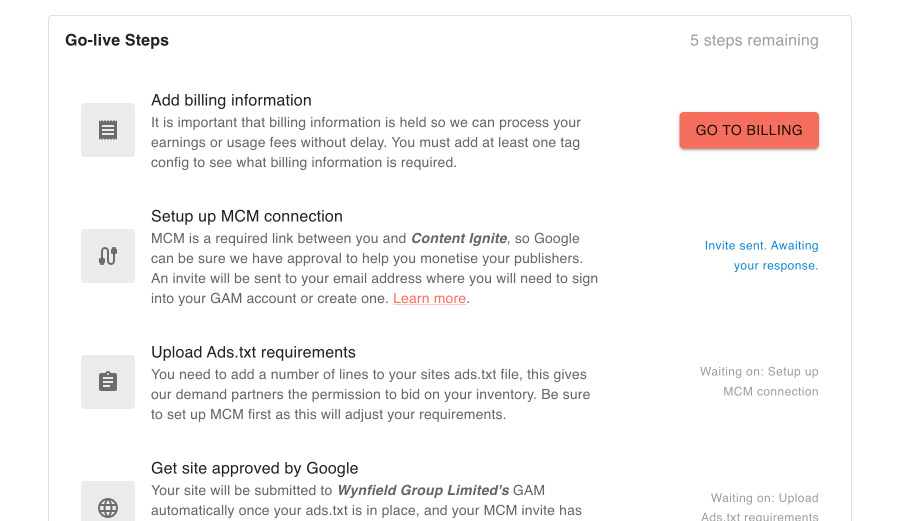Image resolution: width=900 pixels, height=521 pixels.
Task: Click the billing information description paragraph
Action: coord(366,142)
